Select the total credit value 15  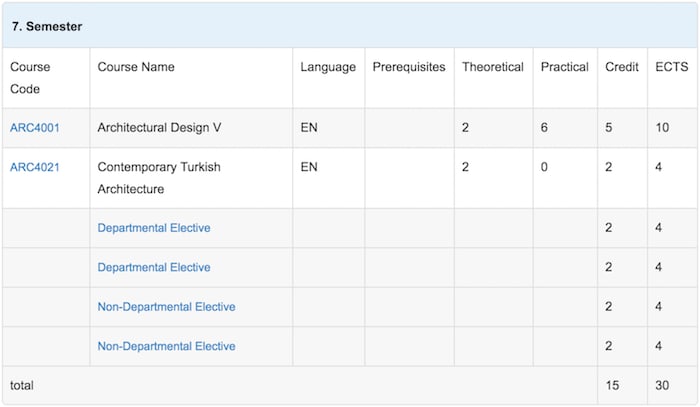pos(612,386)
